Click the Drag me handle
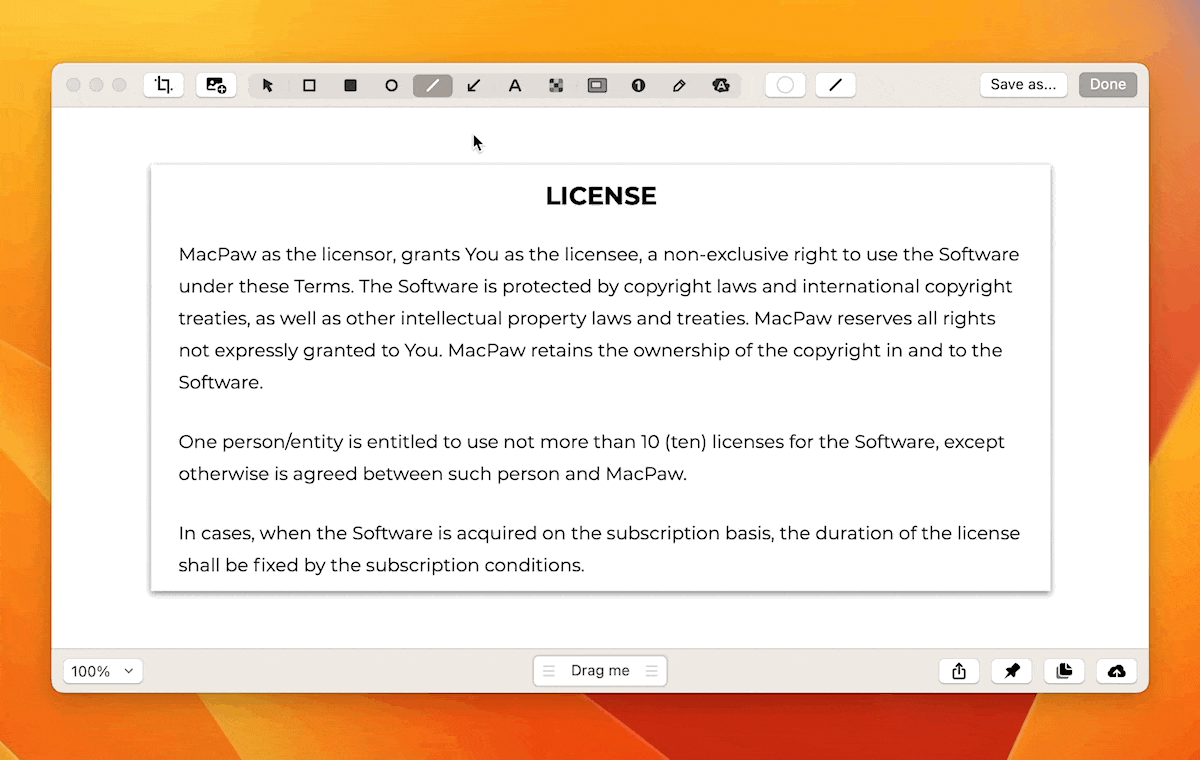The height and width of the screenshot is (760, 1200). point(600,671)
